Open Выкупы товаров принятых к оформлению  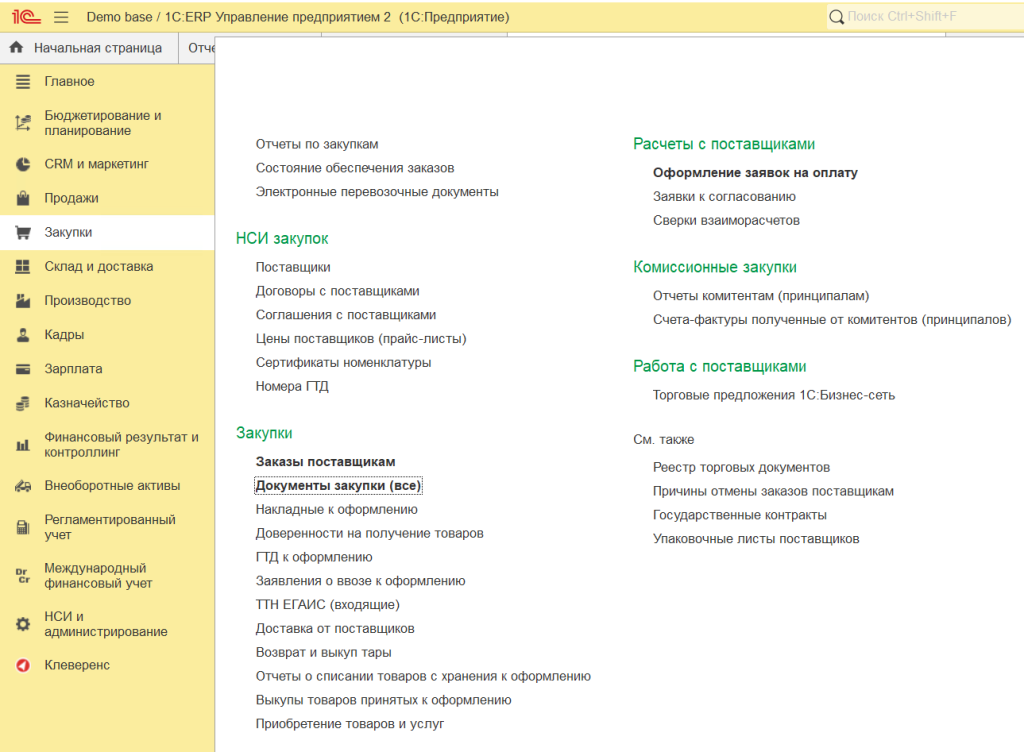coord(383,700)
